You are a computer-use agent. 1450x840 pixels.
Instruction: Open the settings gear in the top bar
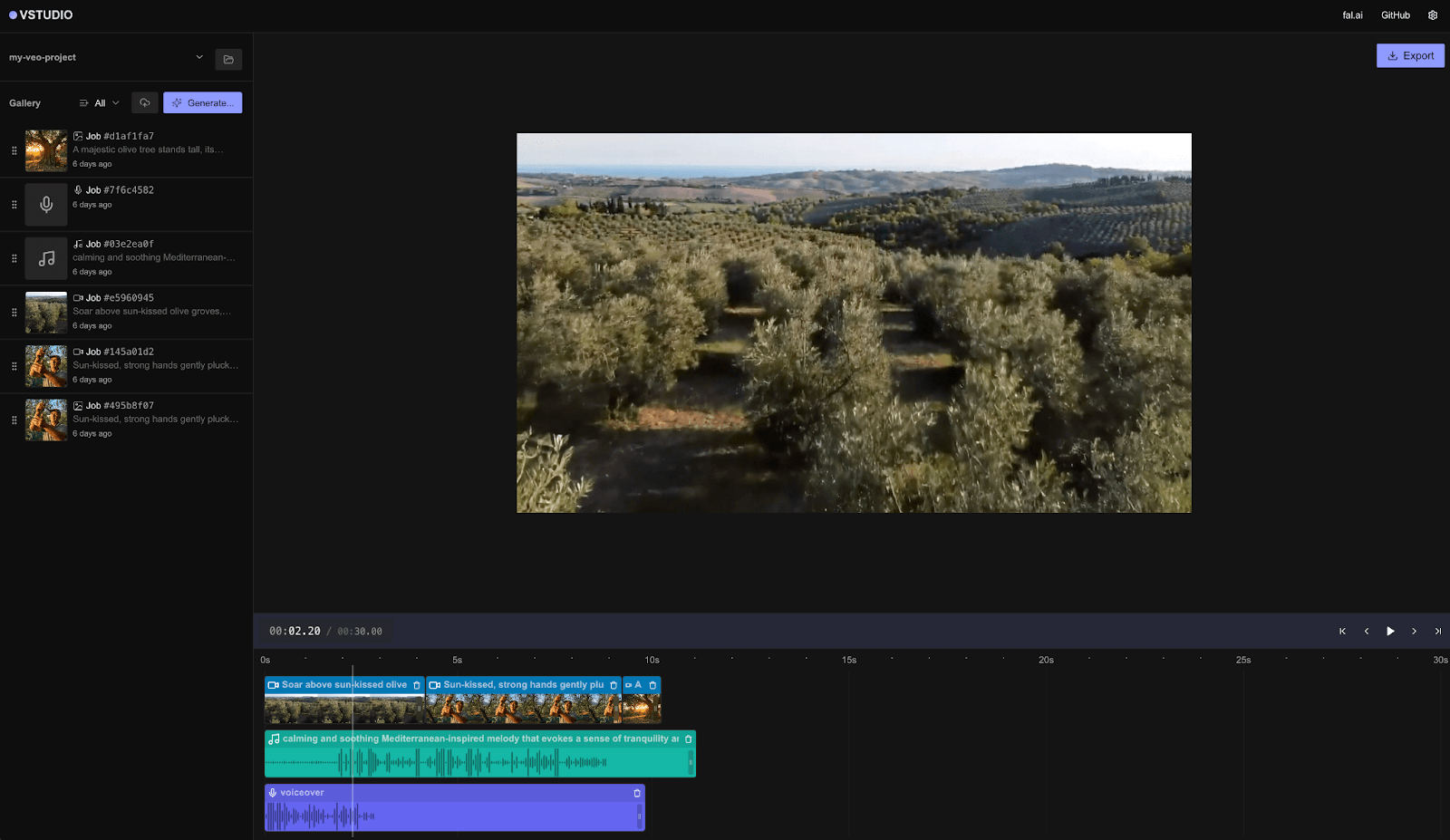1433,14
